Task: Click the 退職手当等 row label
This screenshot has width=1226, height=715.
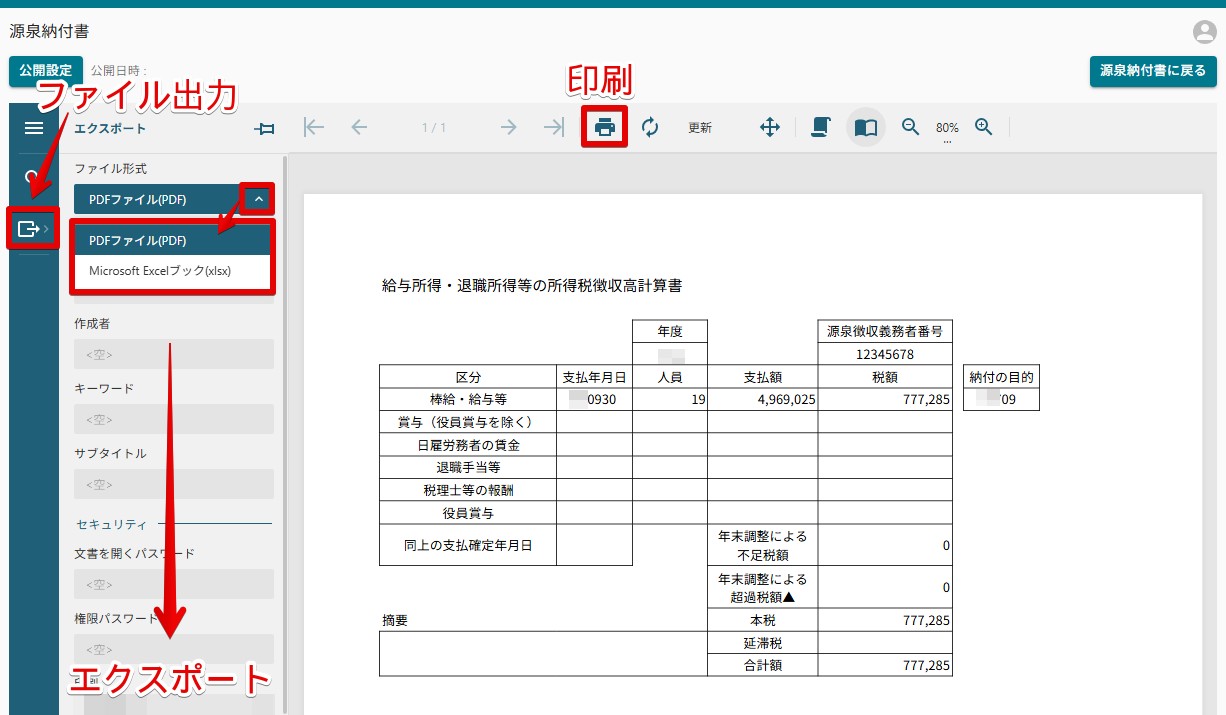Action: pos(468,467)
